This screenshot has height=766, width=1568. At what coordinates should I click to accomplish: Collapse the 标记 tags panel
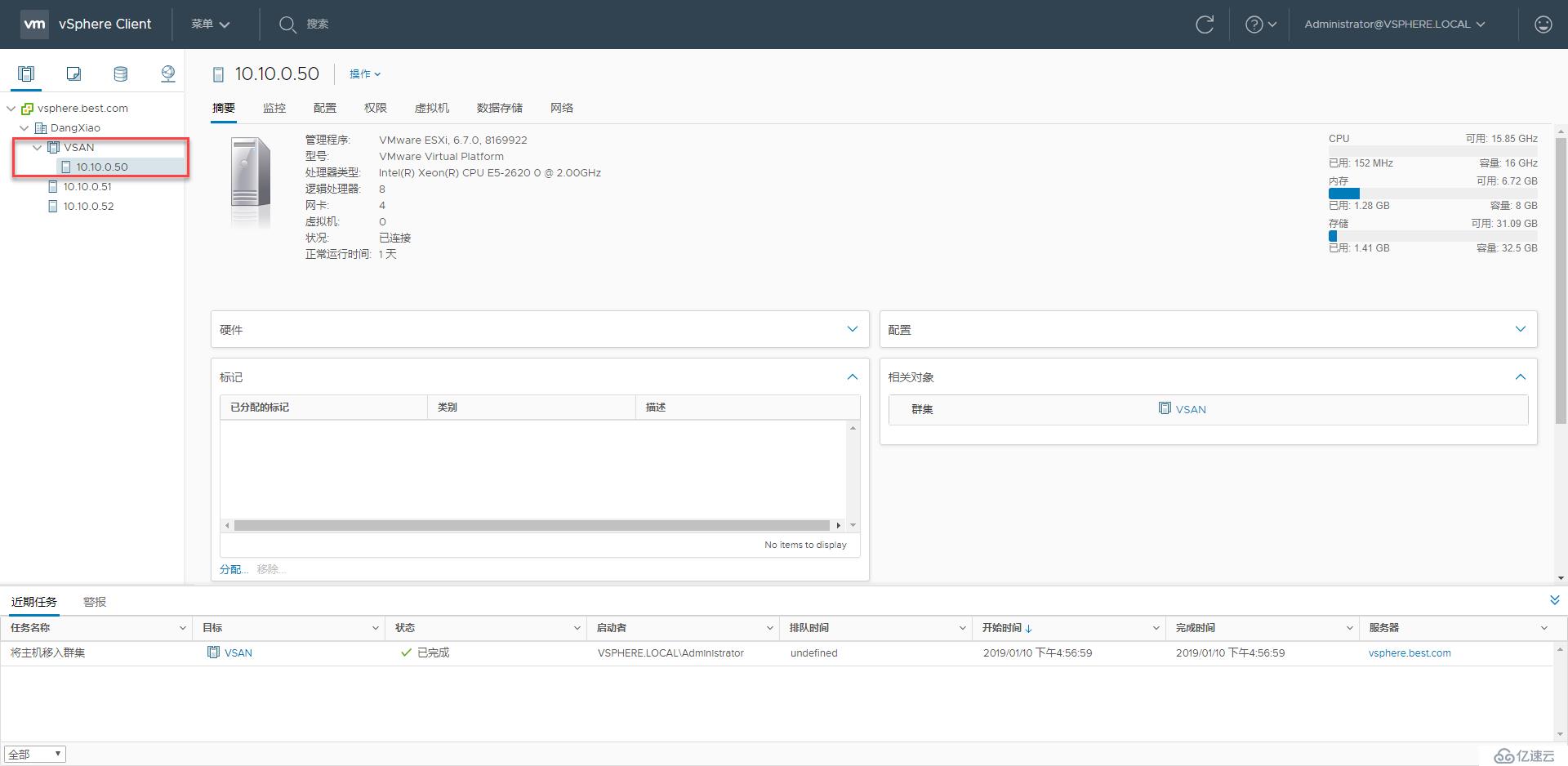(853, 376)
